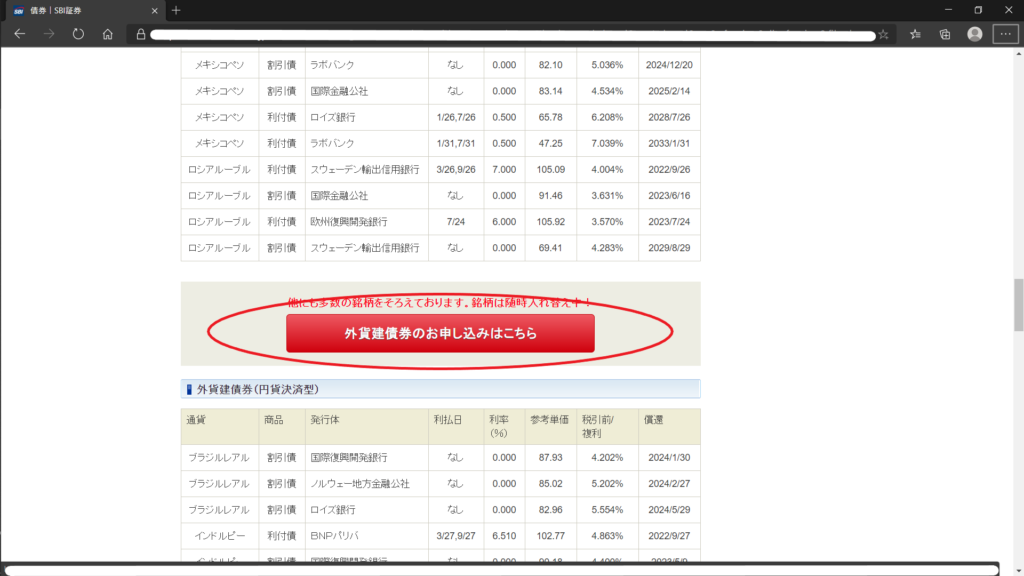Open the Settings and more ellipsis menu

click(x=1004, y=34)
